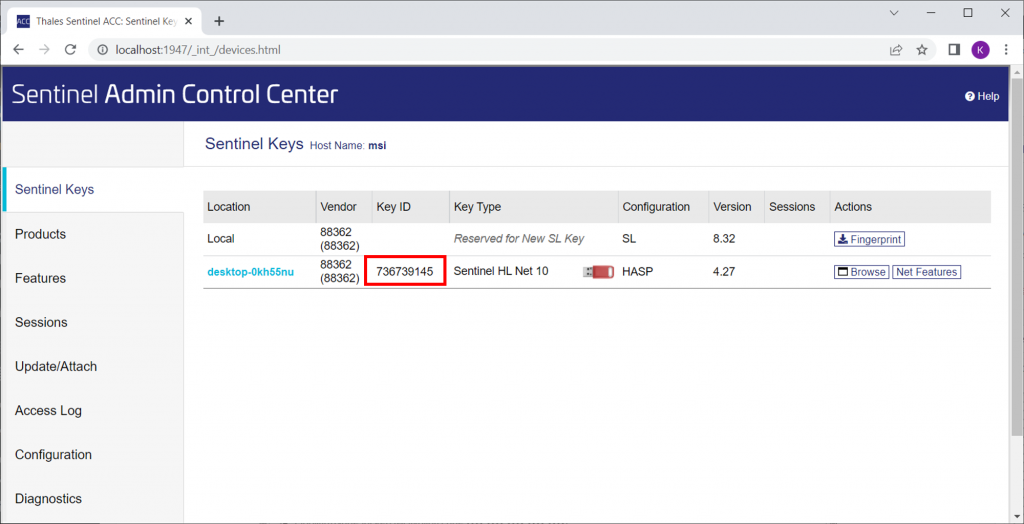
Task: Open desktop-0kh55nu location link
Action: point(250,272)
